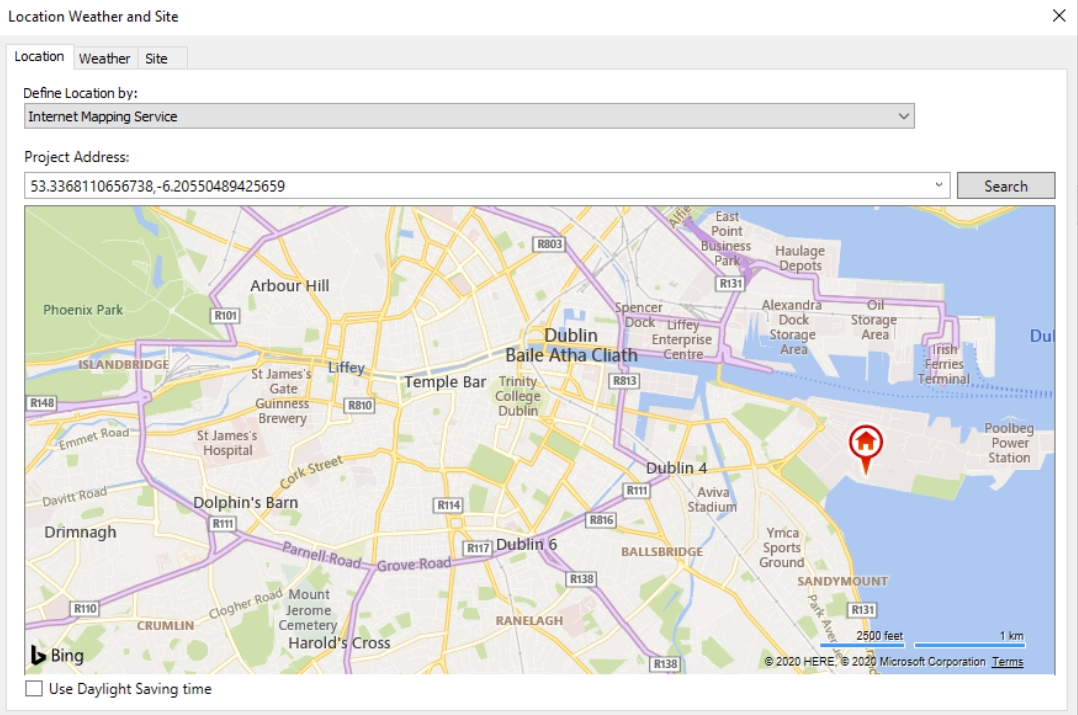1078x715 pixels.
Task: Click the R803 road marker
Action: pos(549,244)
